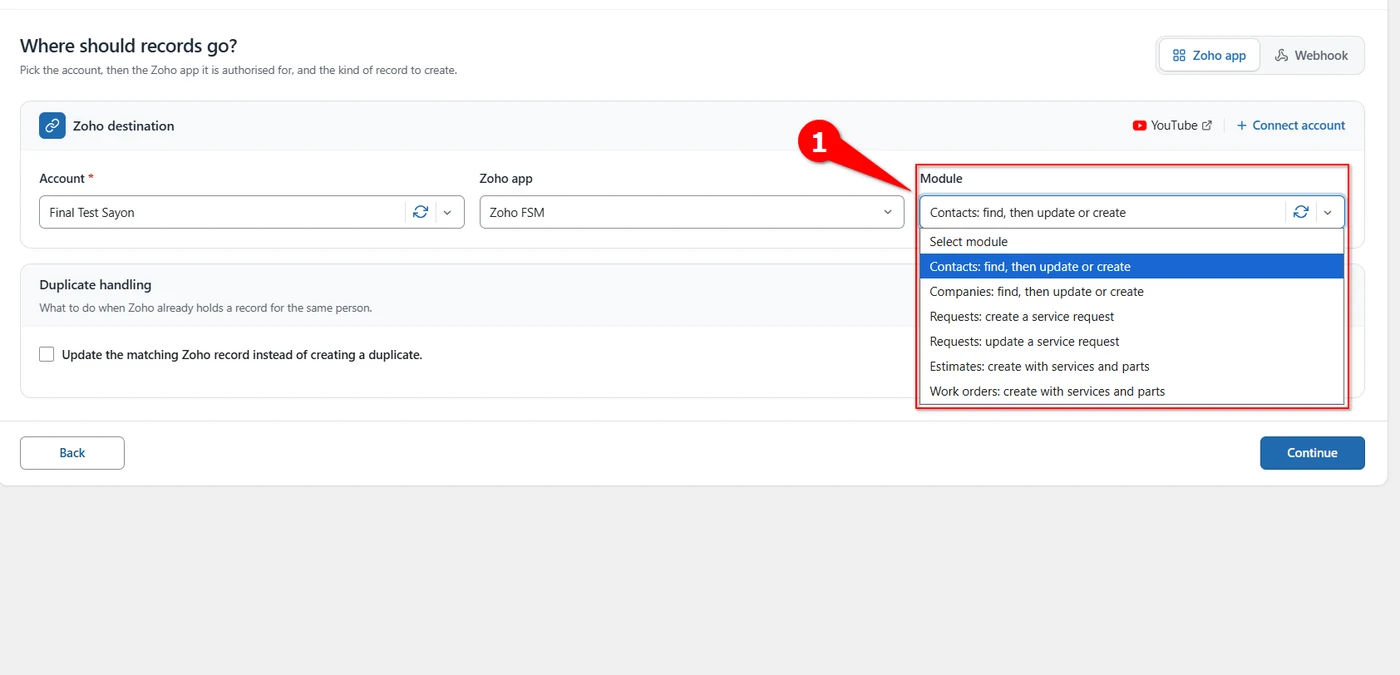Click the YouTube logo icon
Viewport: 1400px width, 675px height.
coord(1139,126)
